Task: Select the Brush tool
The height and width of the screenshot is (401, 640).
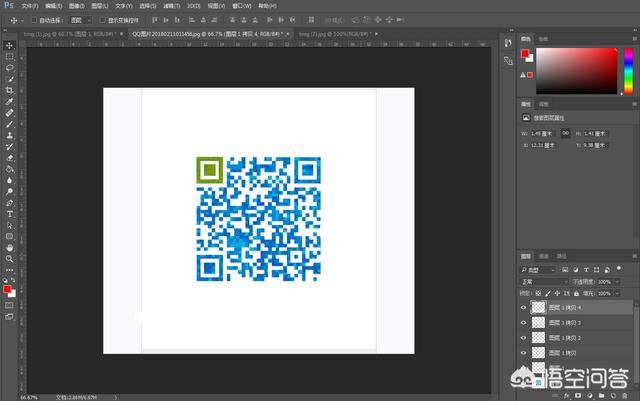Action: [9, 124]
